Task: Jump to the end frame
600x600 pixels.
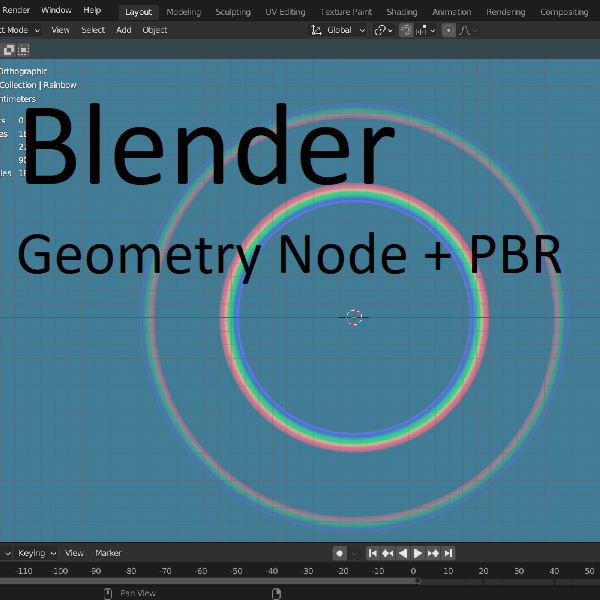Action: [x=448, y=553]
